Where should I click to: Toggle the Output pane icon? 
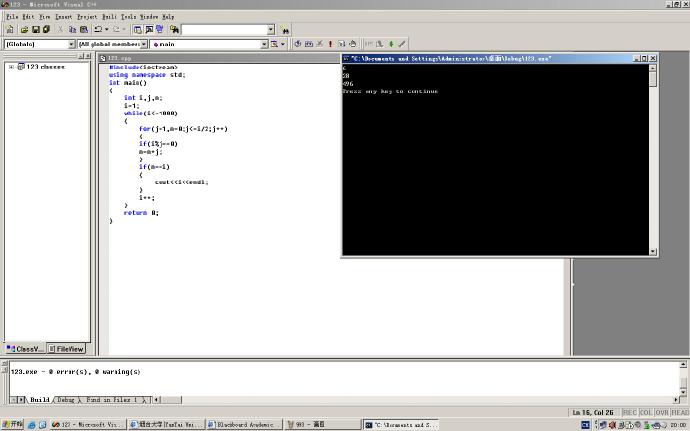coord(149,29)
